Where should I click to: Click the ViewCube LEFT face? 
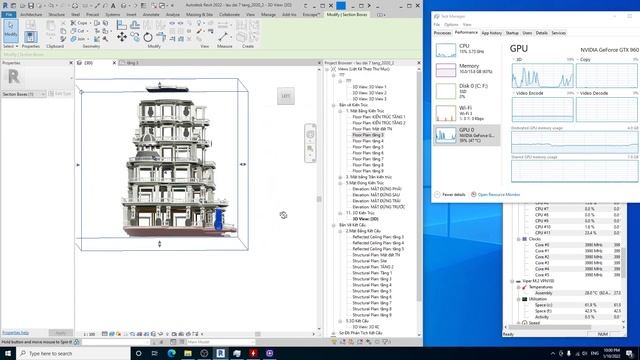[x=286, y=96]
